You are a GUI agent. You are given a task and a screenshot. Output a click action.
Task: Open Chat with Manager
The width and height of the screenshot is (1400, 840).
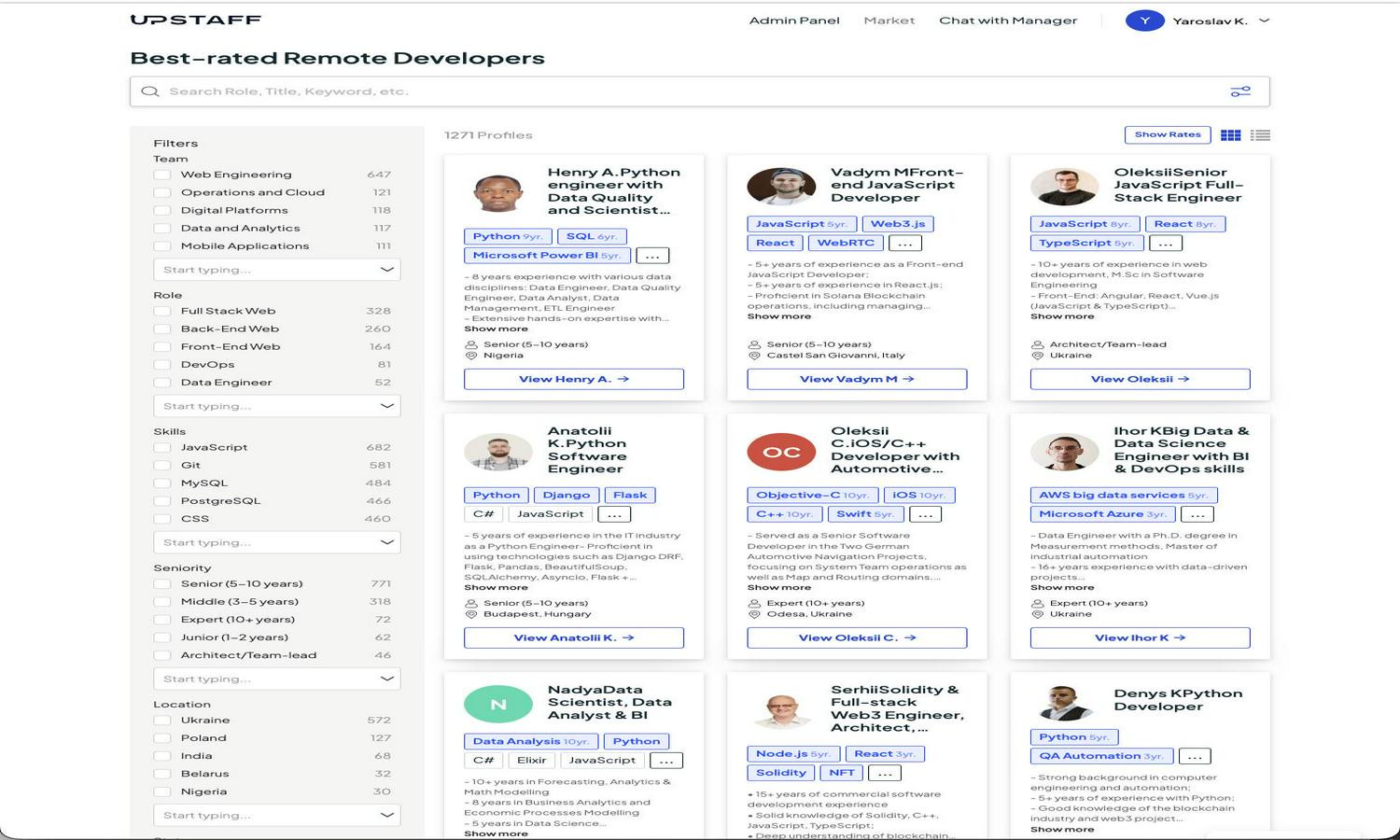(1008, 21)
